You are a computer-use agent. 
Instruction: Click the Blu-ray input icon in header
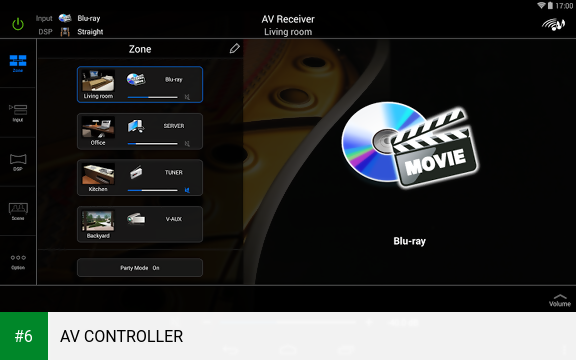click(x=65, y=18)
